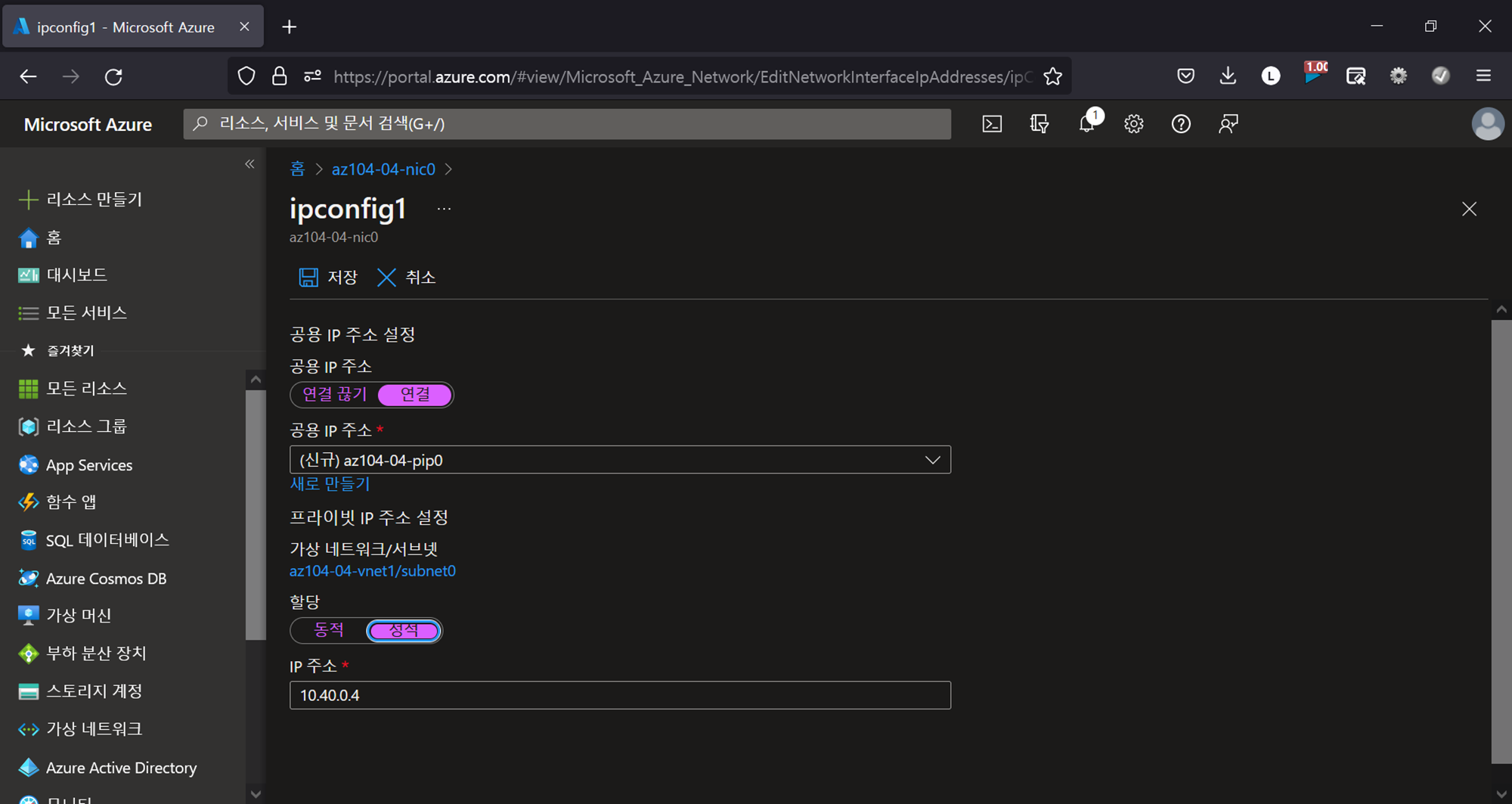1512x804 pixels.
Task: Reload the page with refresh icon
Action: [113, 76]
